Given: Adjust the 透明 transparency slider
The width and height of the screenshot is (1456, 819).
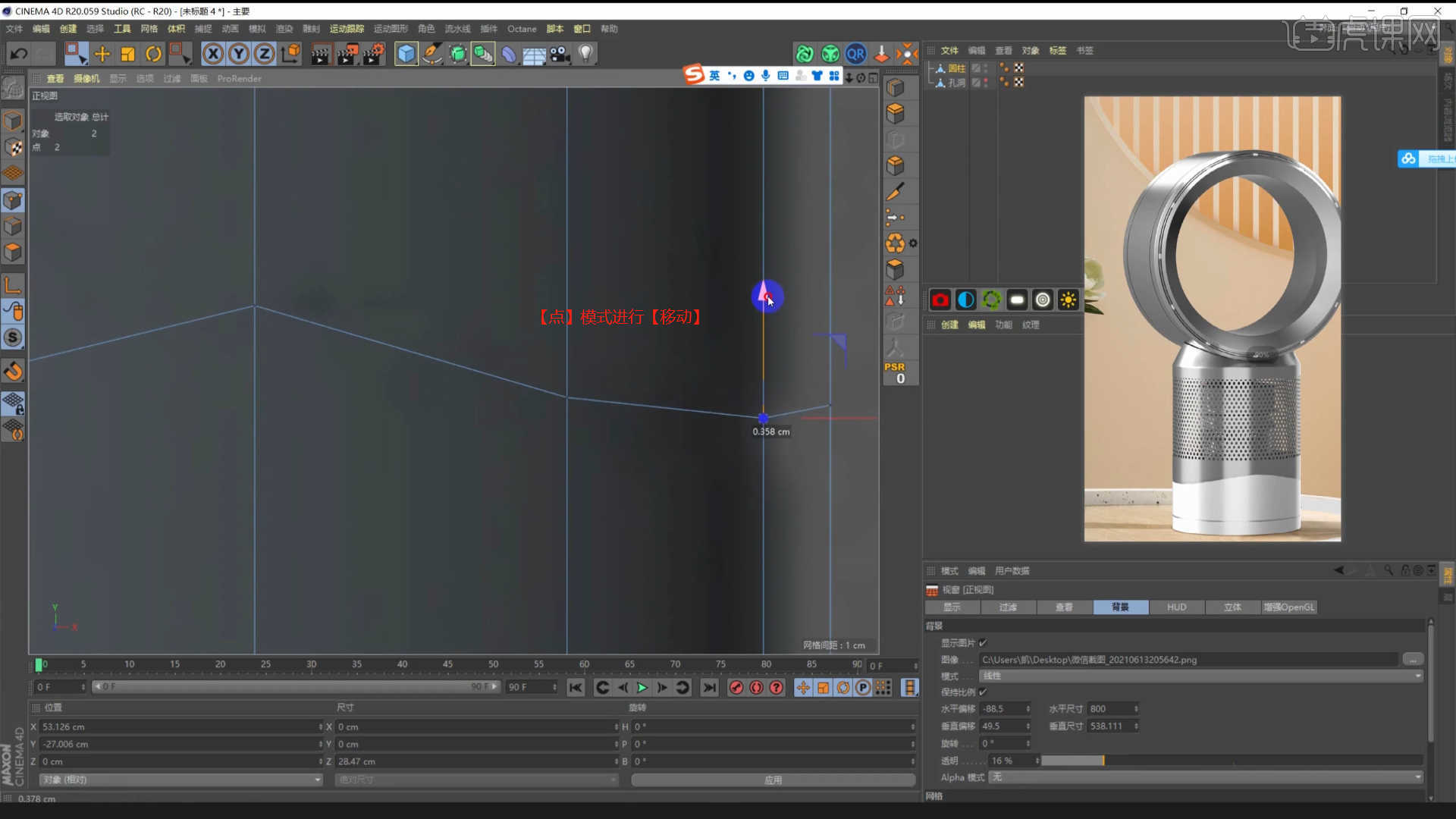Looking at the screenshot, I should [x=1232, y=761].
